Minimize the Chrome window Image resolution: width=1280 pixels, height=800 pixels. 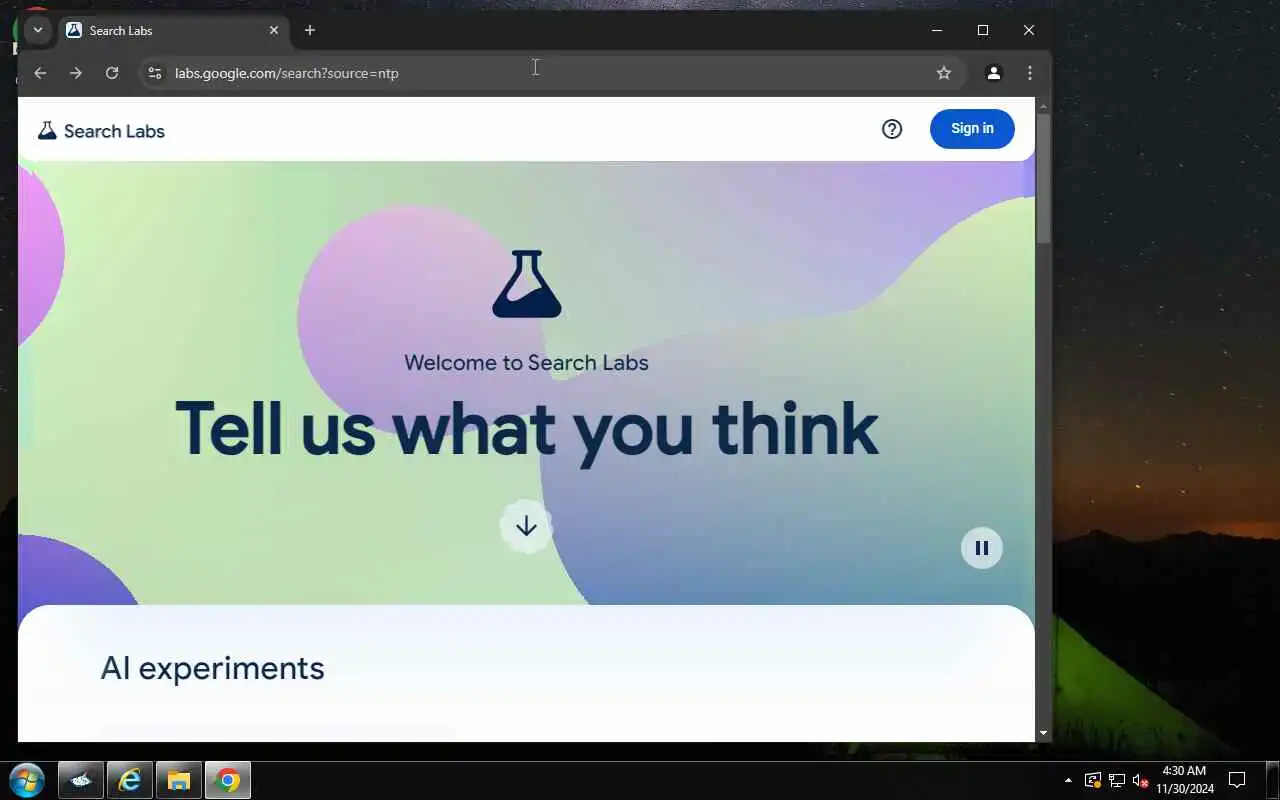tap(936, 30)
